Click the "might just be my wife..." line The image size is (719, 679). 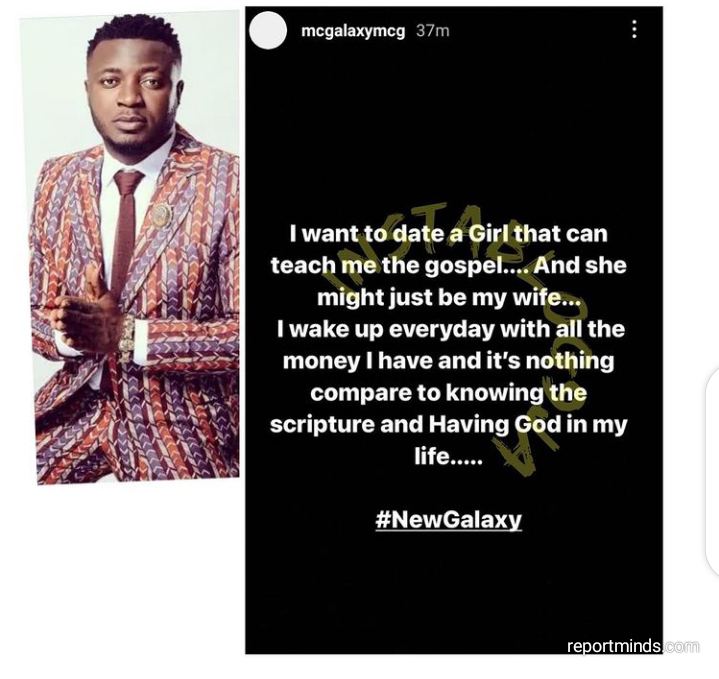click(448, 298)
